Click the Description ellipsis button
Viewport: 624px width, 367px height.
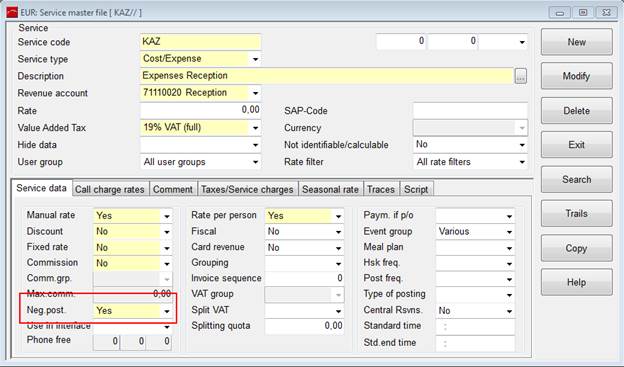[x=521, y=76]
